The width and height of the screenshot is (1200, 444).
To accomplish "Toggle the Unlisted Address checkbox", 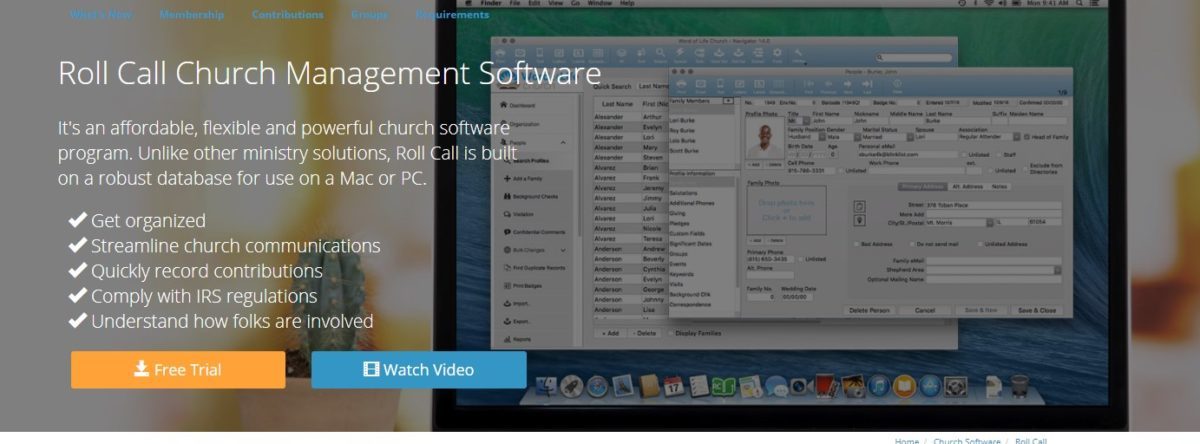I will tap(980, 244).
